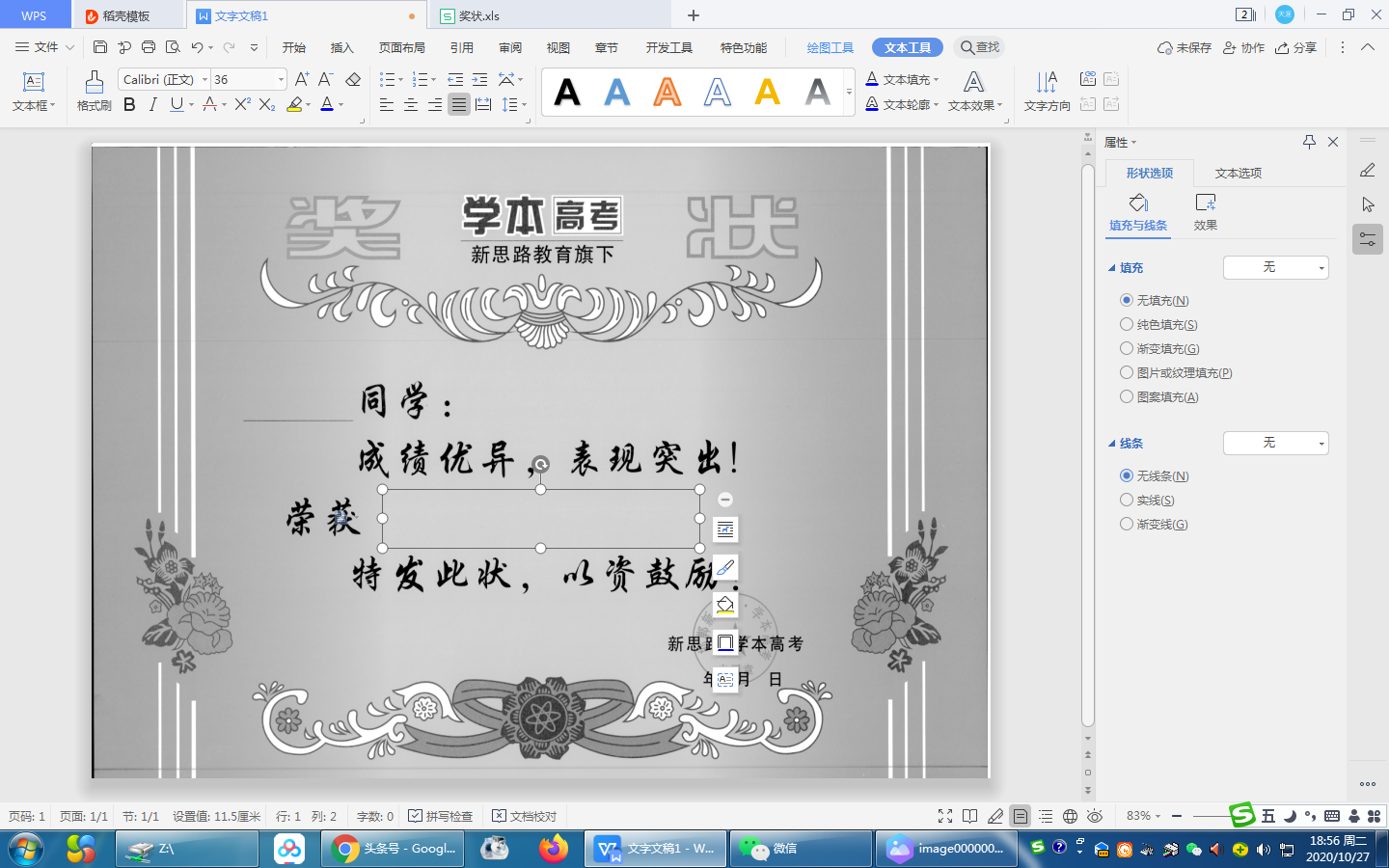The image size is (1389, 868).
Task: Click the Align left icon
Action: (x=387, y=104)
